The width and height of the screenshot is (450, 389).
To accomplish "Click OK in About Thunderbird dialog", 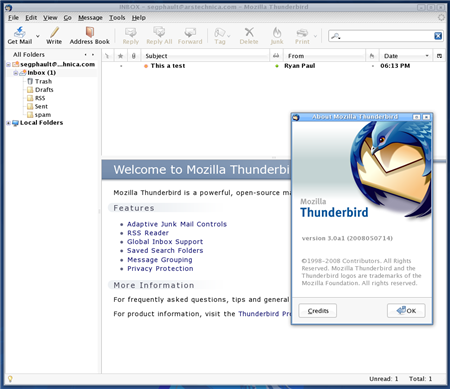I will 406,311.
